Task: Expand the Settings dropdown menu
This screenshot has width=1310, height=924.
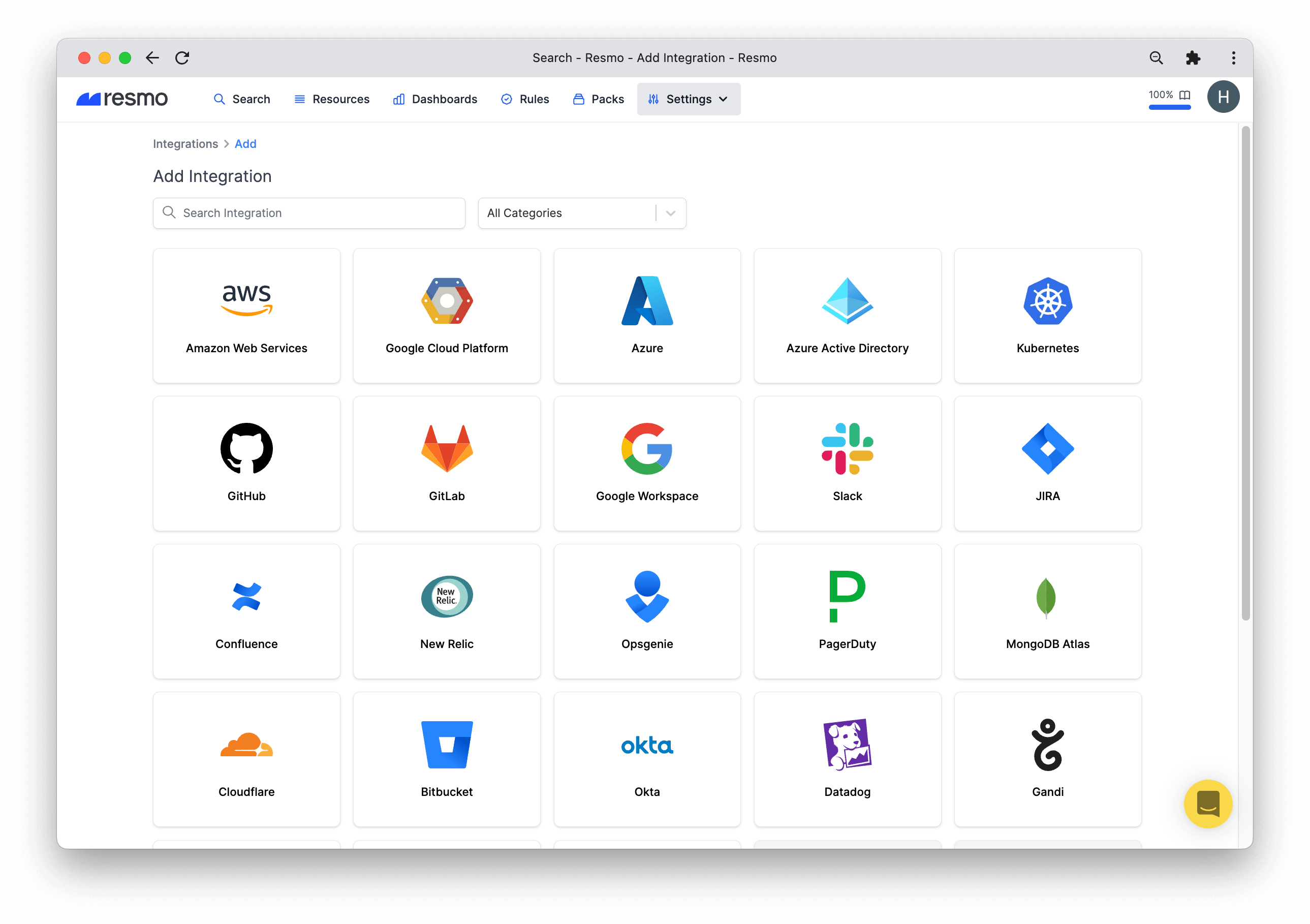Action: pos(689,99)
